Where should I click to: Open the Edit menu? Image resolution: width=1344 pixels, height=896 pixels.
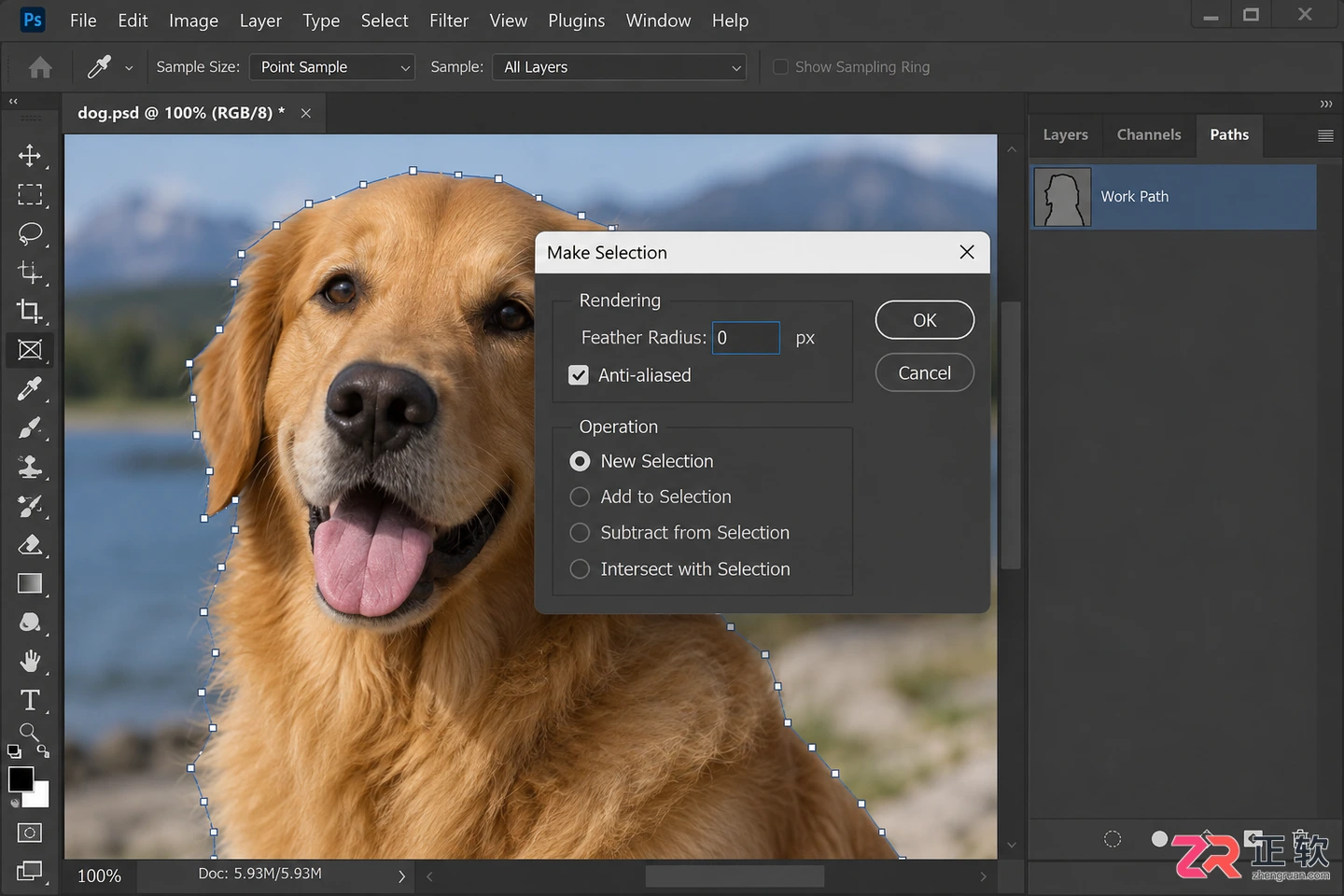tap(133, 21)
